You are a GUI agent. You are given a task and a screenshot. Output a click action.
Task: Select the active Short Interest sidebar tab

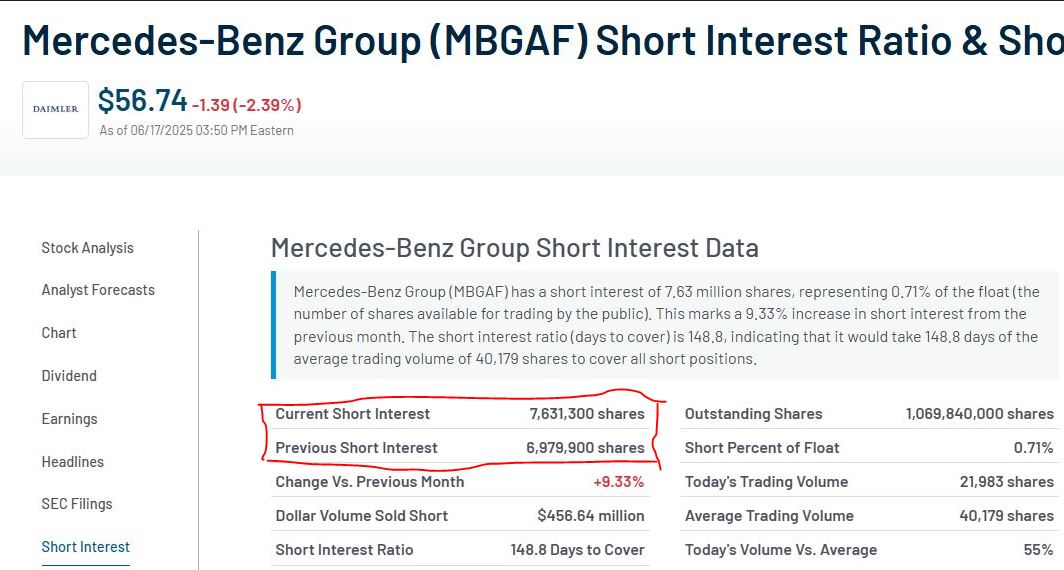coord(85,547)
